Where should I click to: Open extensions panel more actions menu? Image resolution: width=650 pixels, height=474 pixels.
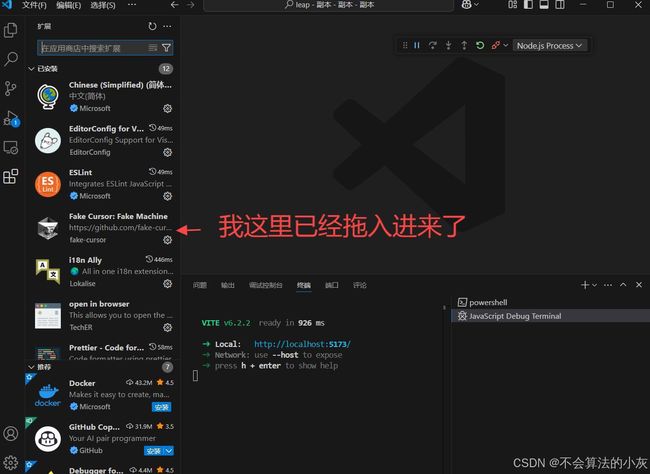click(167, 26)
